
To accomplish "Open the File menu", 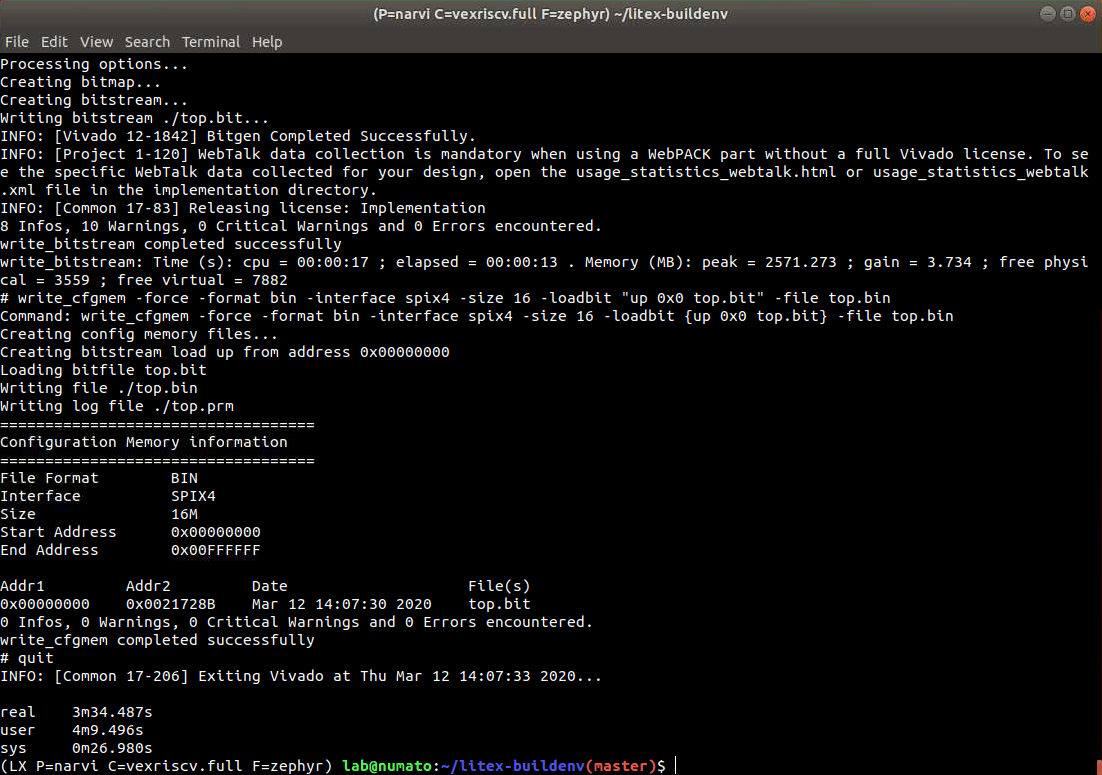I will (16, 42).
